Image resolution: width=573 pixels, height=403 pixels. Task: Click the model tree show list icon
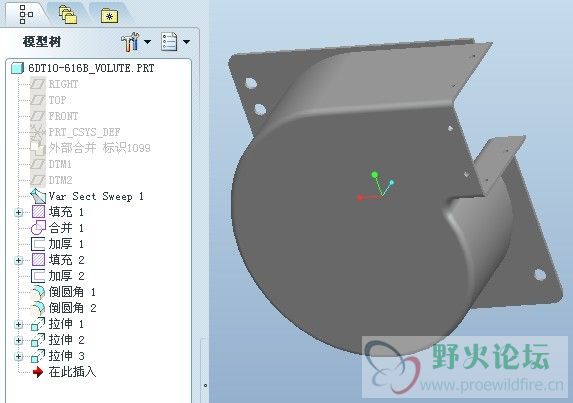(x=169, y=42)
